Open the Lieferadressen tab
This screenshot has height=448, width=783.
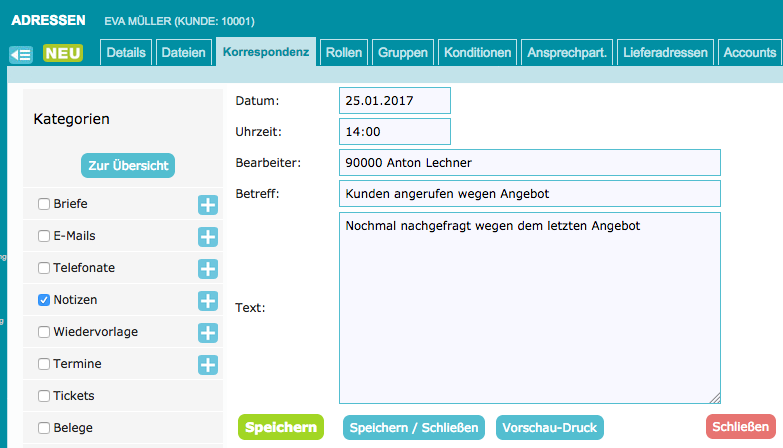click(665, 53)
